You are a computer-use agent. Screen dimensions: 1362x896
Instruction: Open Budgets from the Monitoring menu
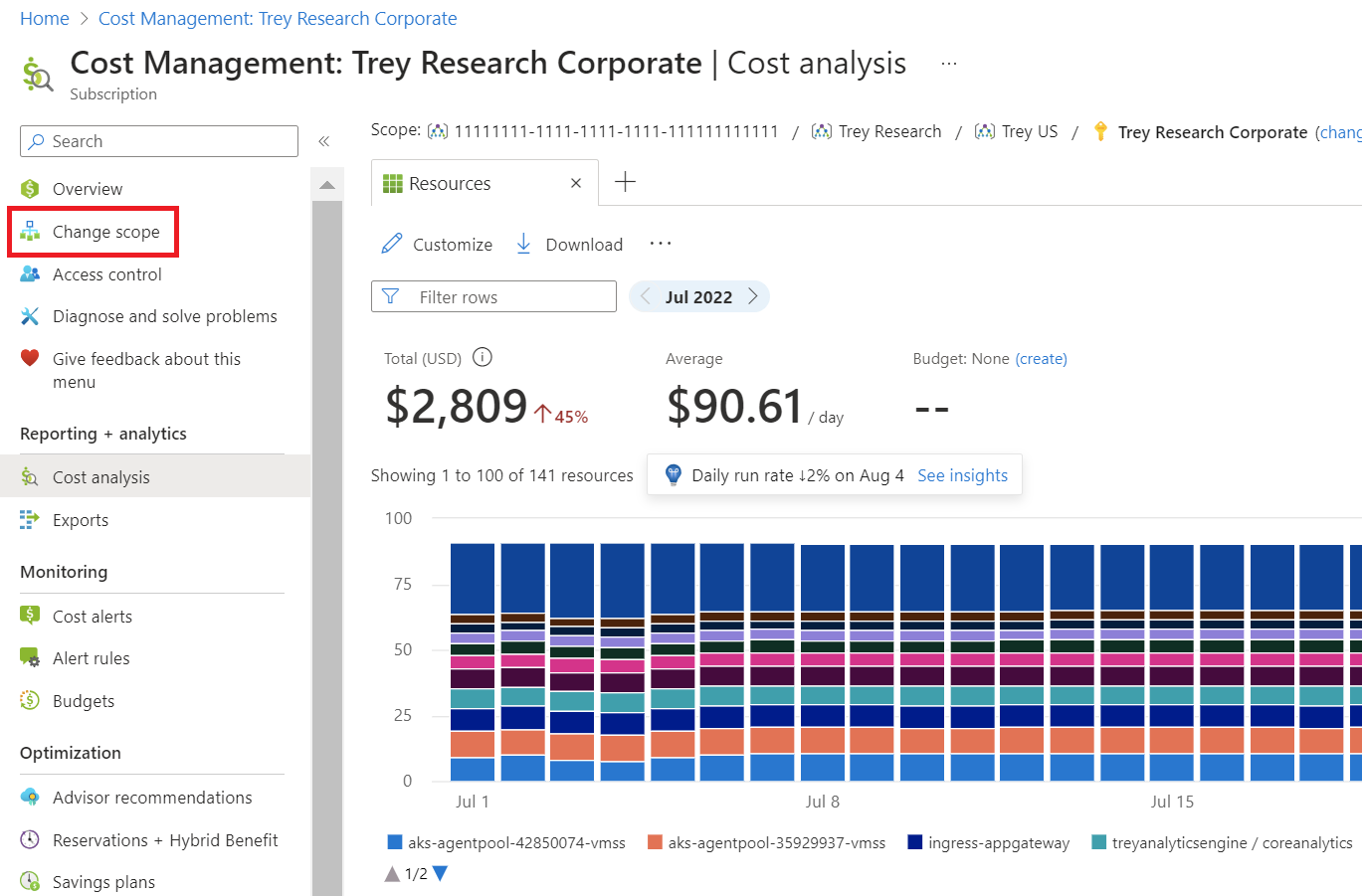[x=84, y=701]
